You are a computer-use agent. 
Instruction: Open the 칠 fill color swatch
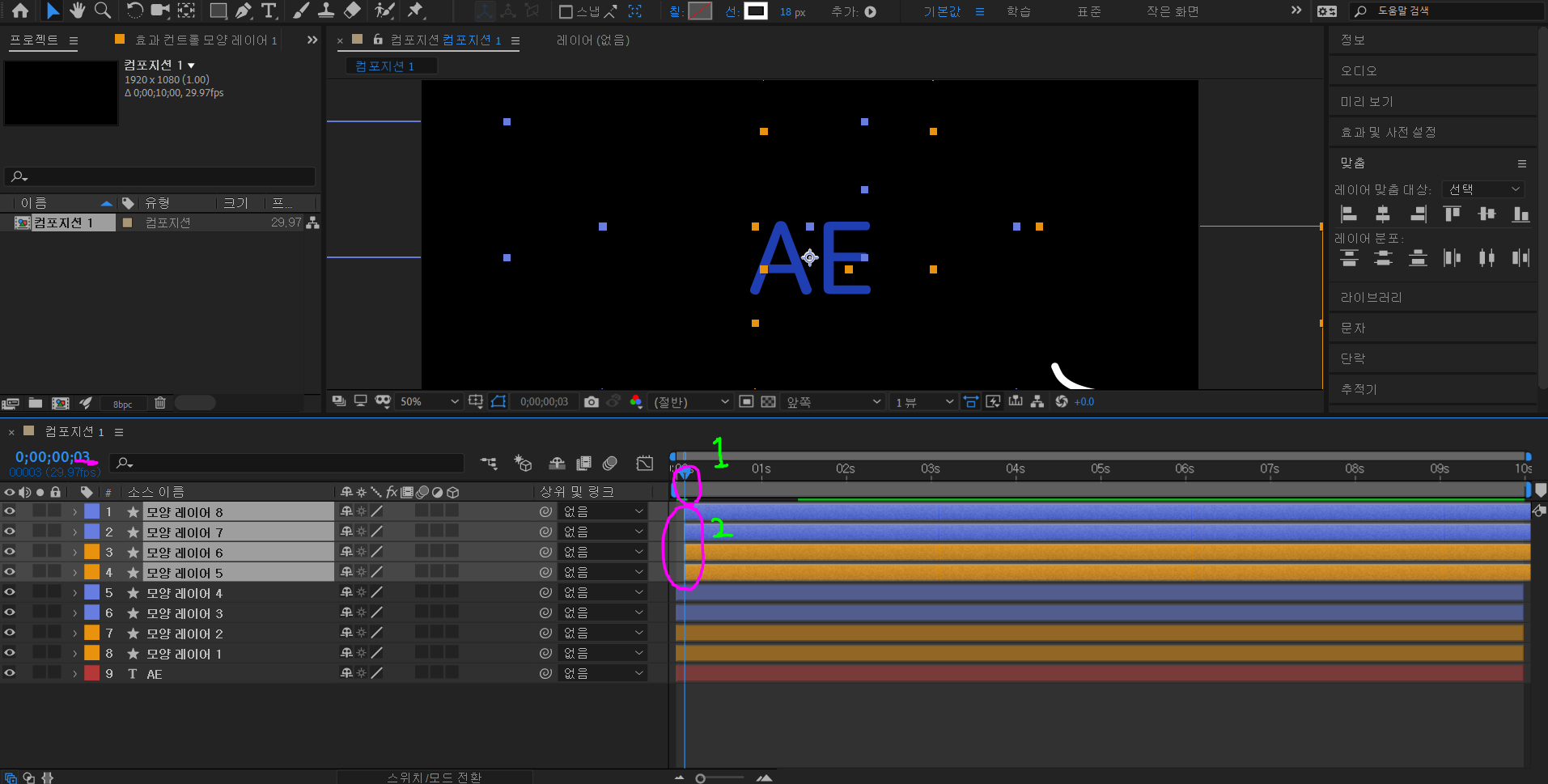click(x=700, y=11)
